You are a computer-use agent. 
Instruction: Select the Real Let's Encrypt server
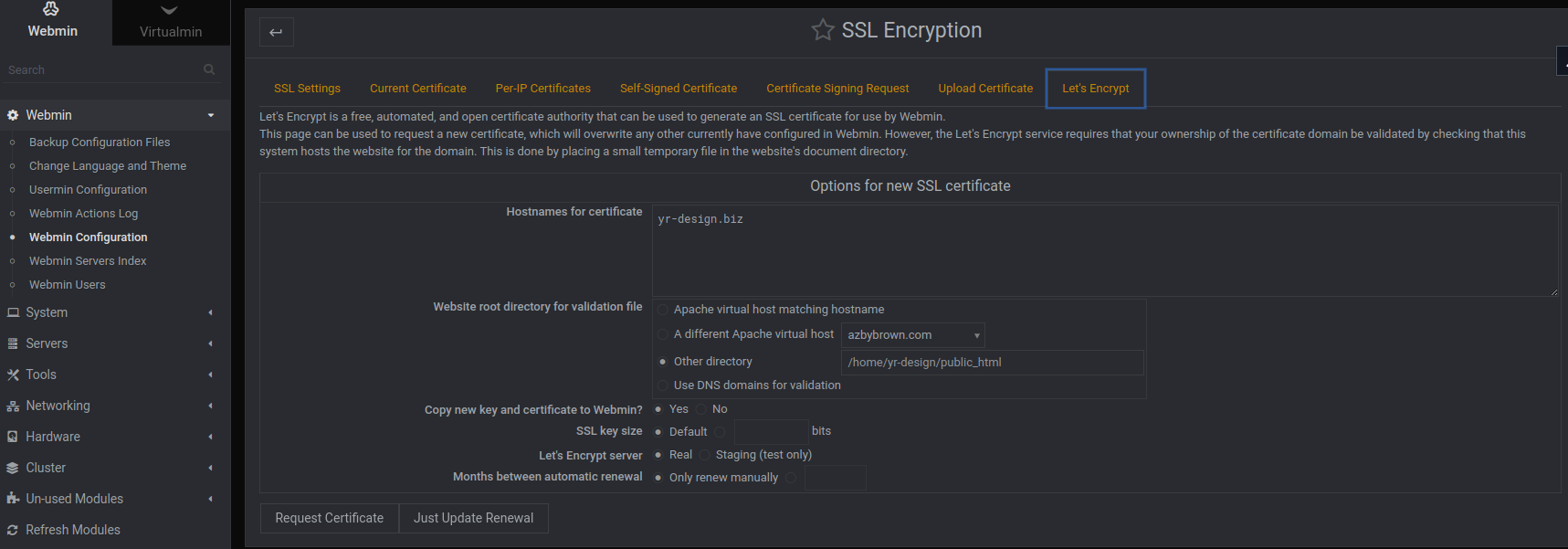(x=658, y=455)
